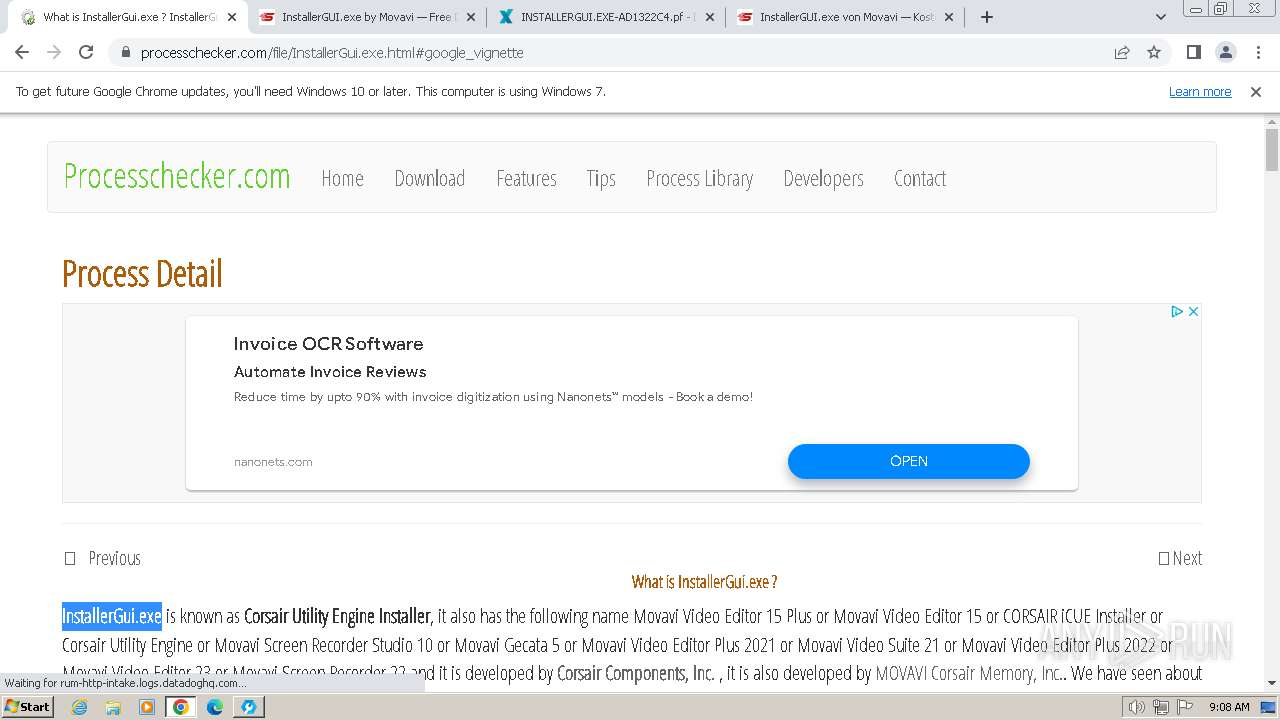The width and height of the screenshot is (1280, 720).
Task: Click the ad's OPEN button
Action: pos(909,461)
